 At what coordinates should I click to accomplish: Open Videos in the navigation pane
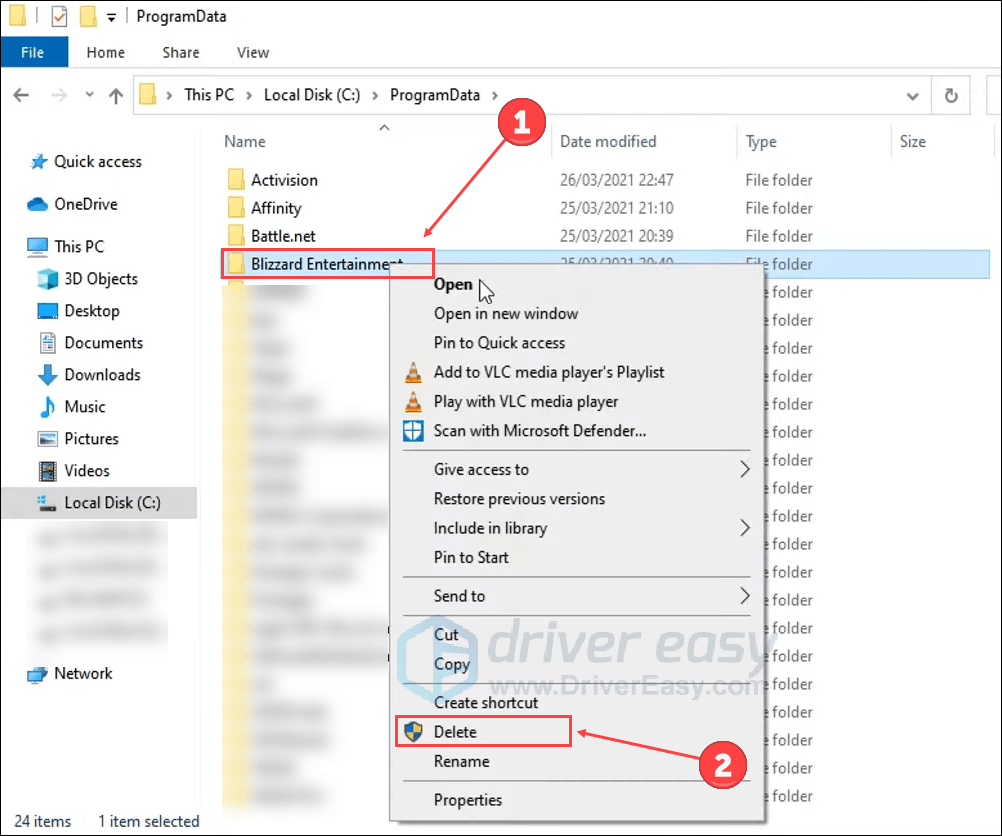[87, 470]
